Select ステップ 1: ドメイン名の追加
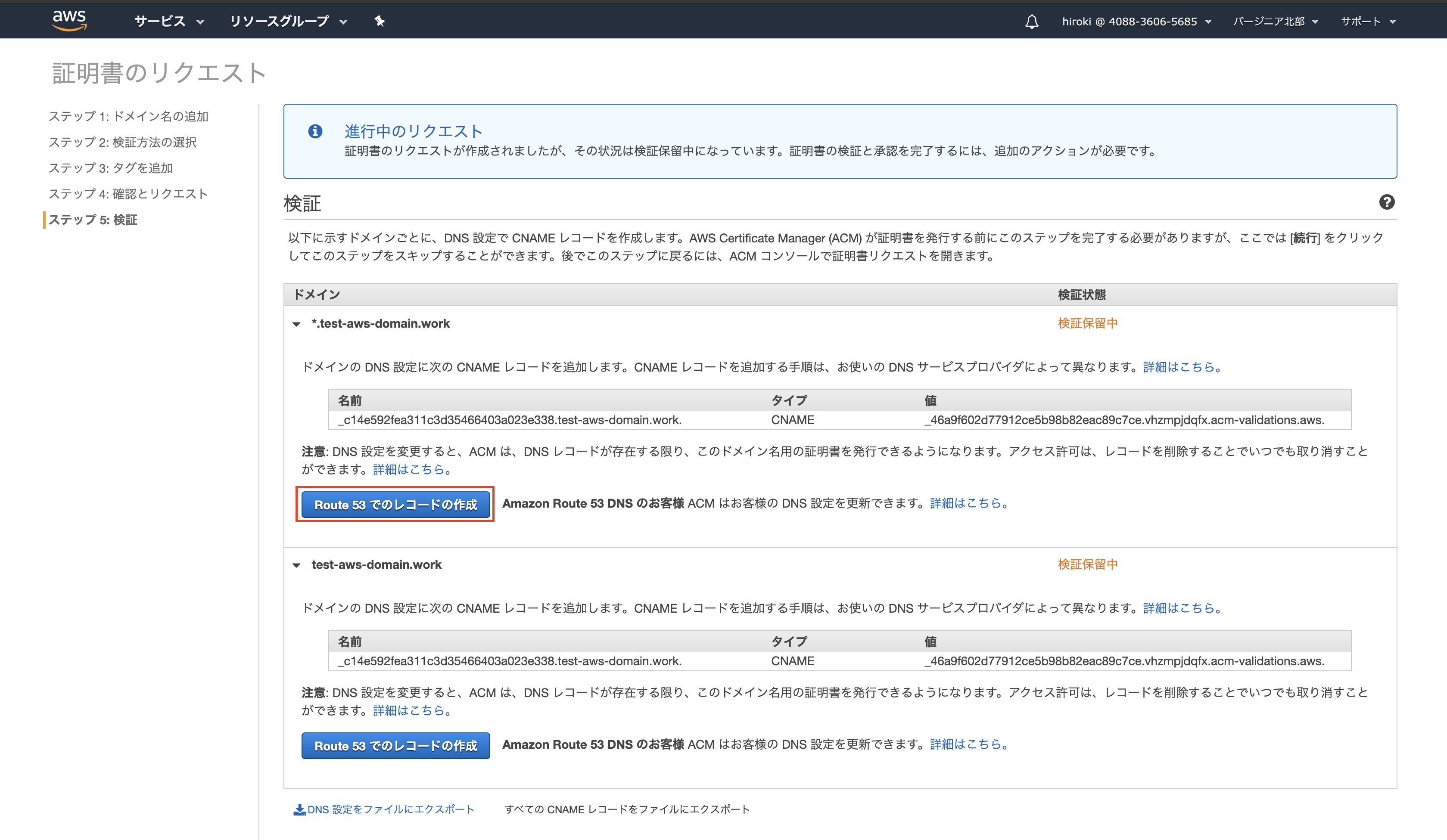 (128, 117)
